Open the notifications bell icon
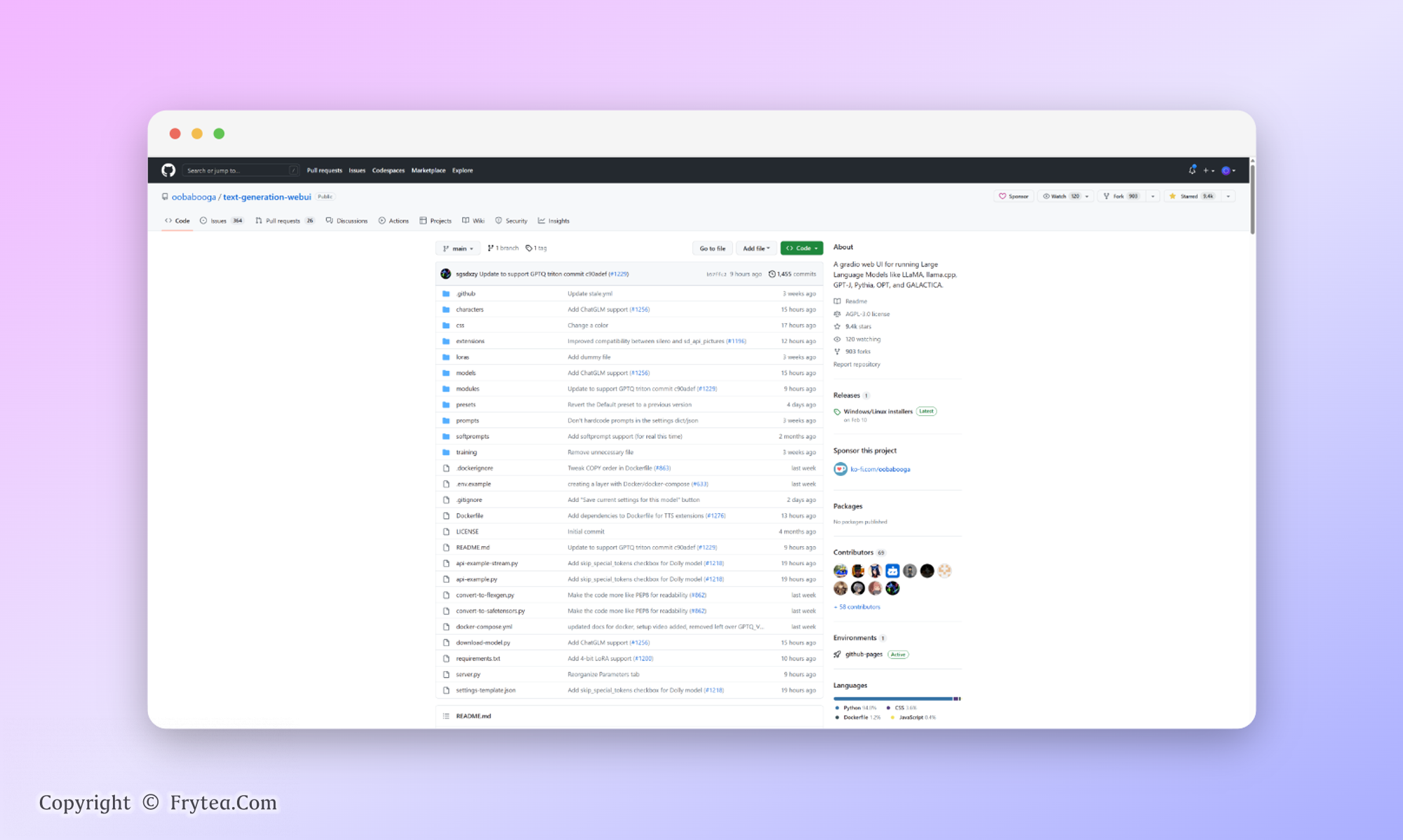1403x840 pixels. [x=1192, y=170]
